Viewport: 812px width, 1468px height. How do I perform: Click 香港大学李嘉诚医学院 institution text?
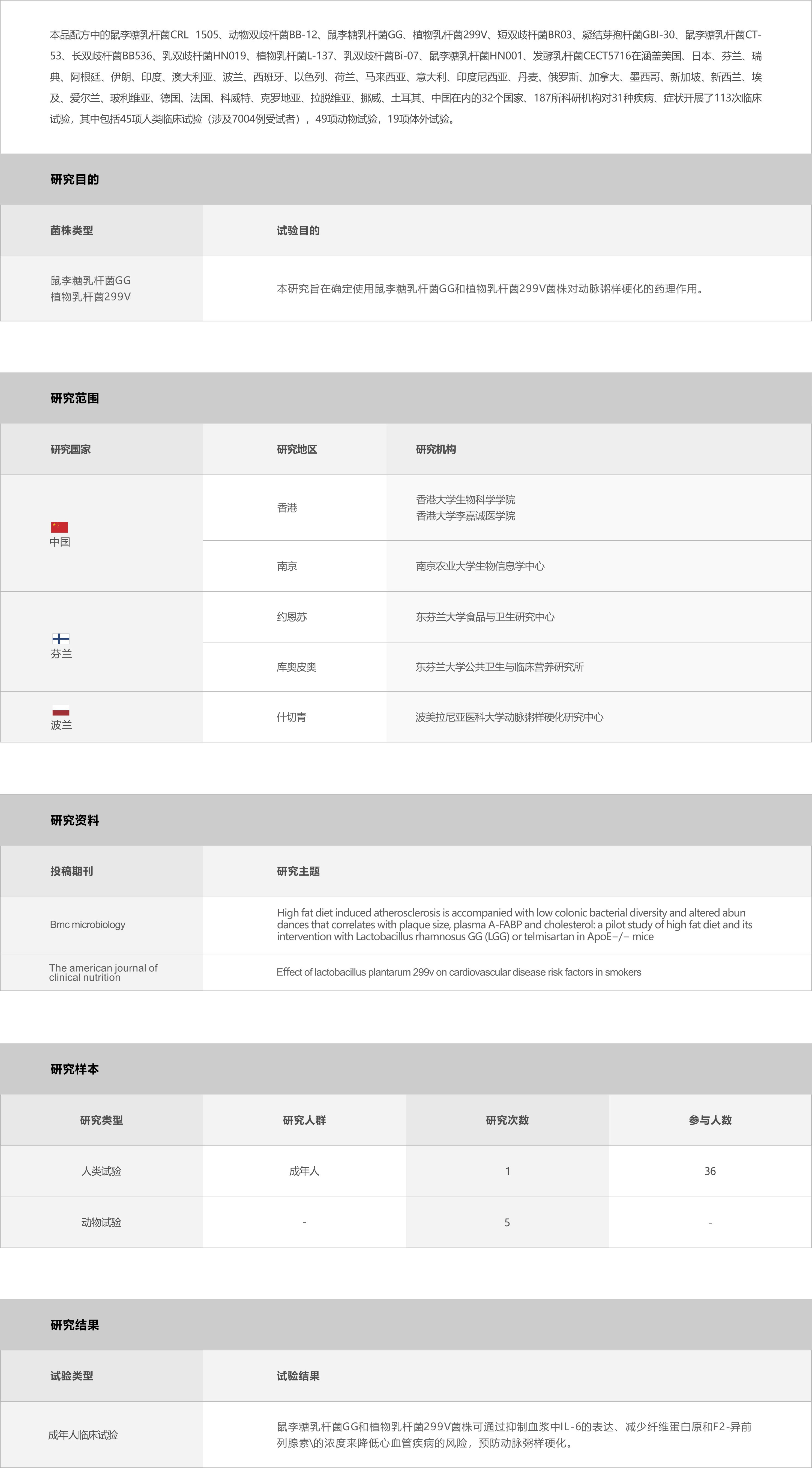(466, 516)
